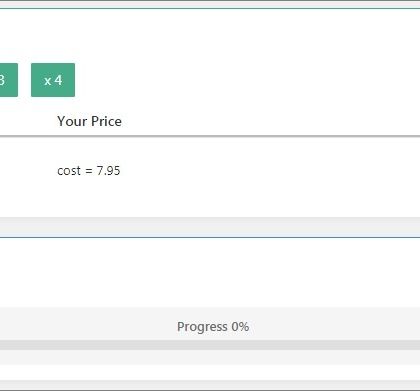The width and height of the screenshot is (420, 391).
Task: Click the blank white panel above the Progress section
Action: point(210,272)
